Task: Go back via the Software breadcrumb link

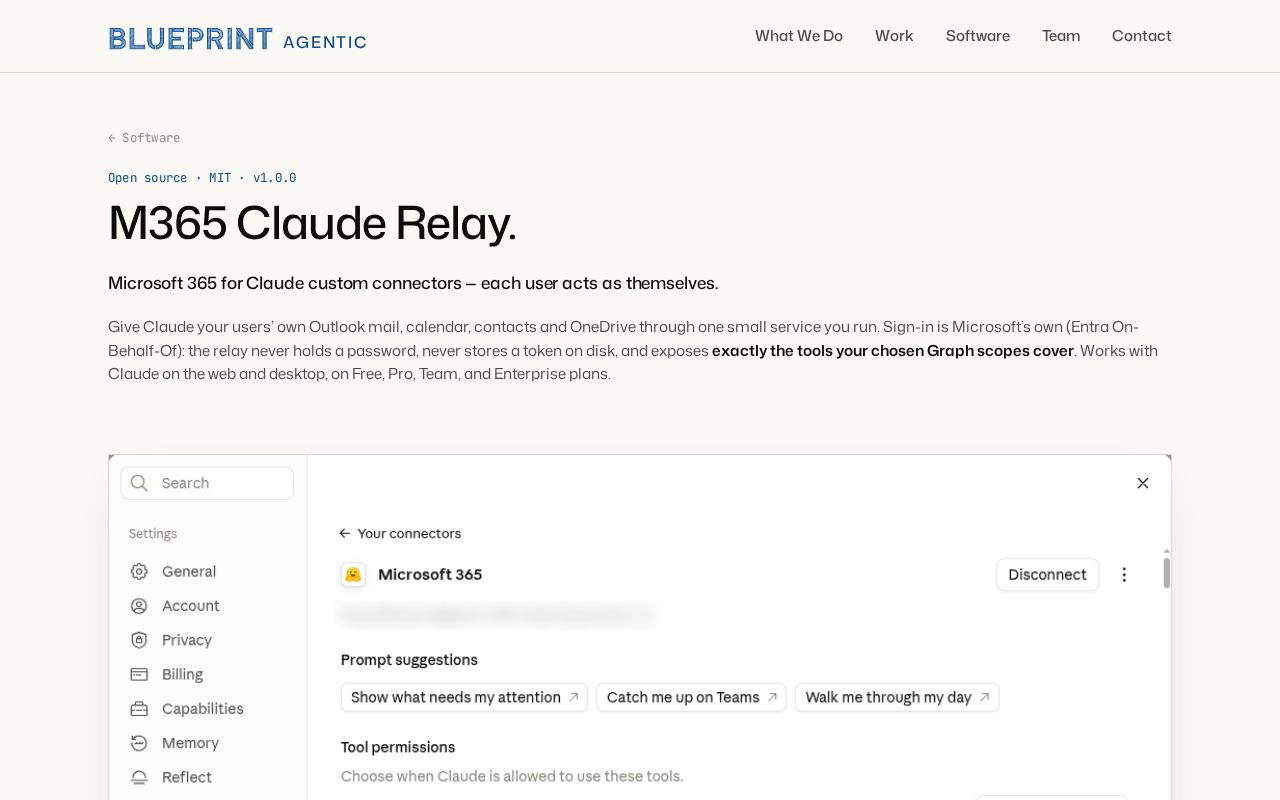Action: [144, 138]
